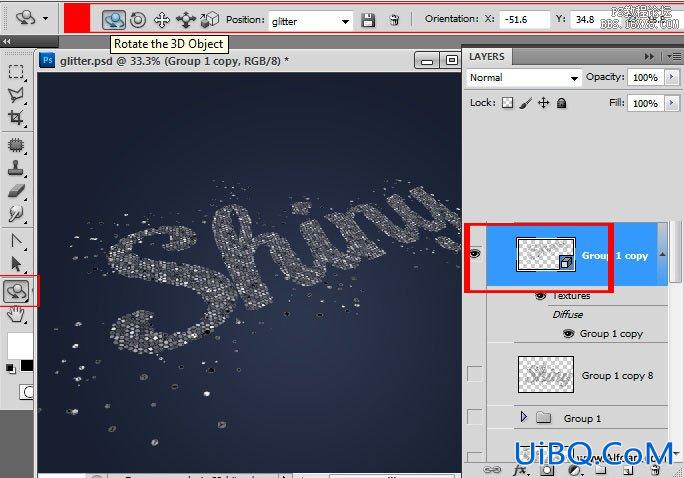
Task: Open the tool preset picker dropdown
Action: pos(46,19)
